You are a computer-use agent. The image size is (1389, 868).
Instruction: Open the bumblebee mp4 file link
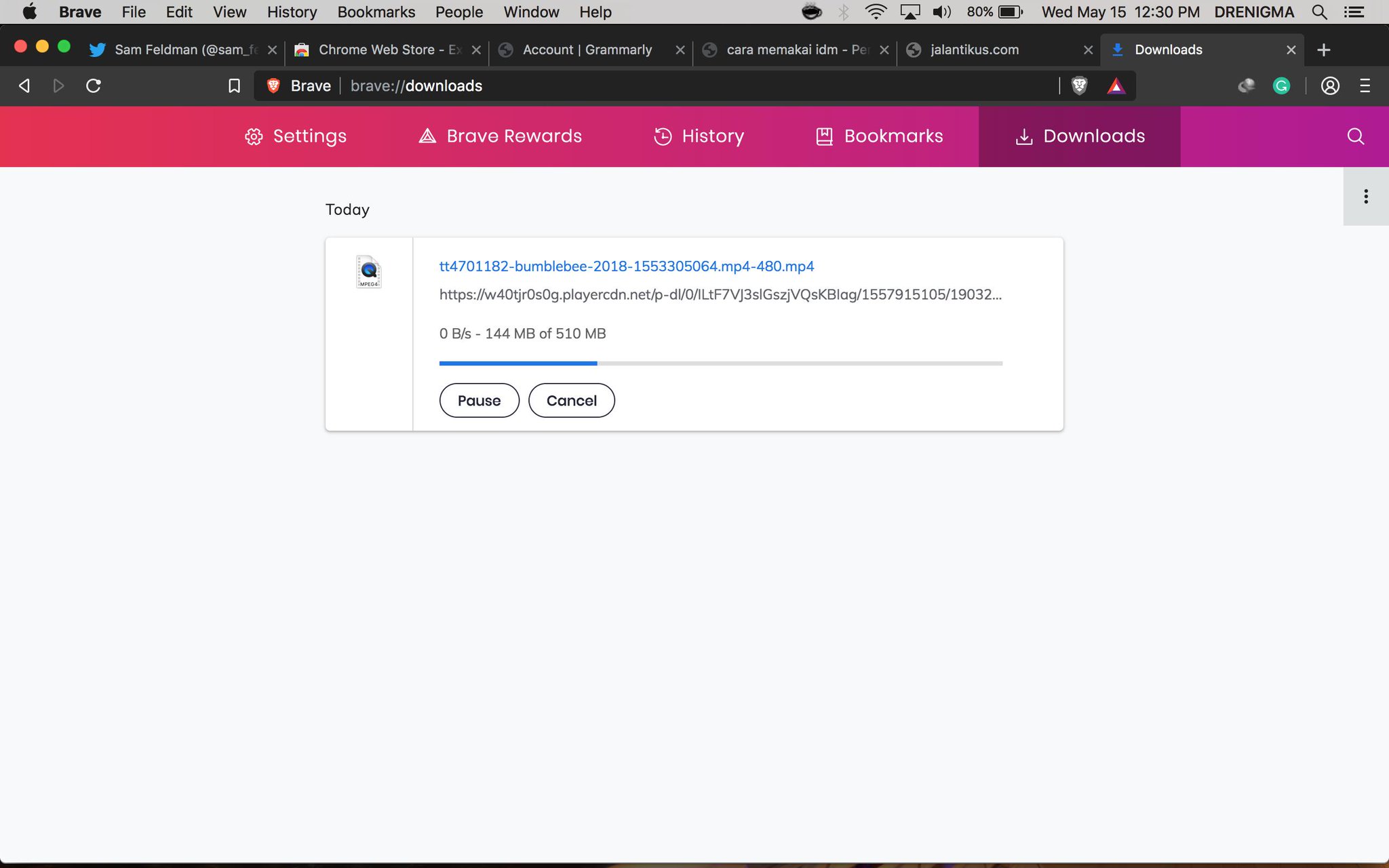click(x=626, y=266)
